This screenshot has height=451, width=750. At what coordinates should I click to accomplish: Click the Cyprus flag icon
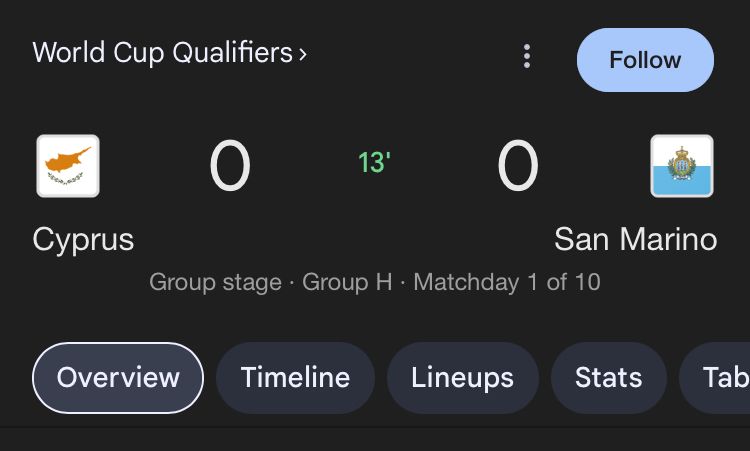point(68,166)
